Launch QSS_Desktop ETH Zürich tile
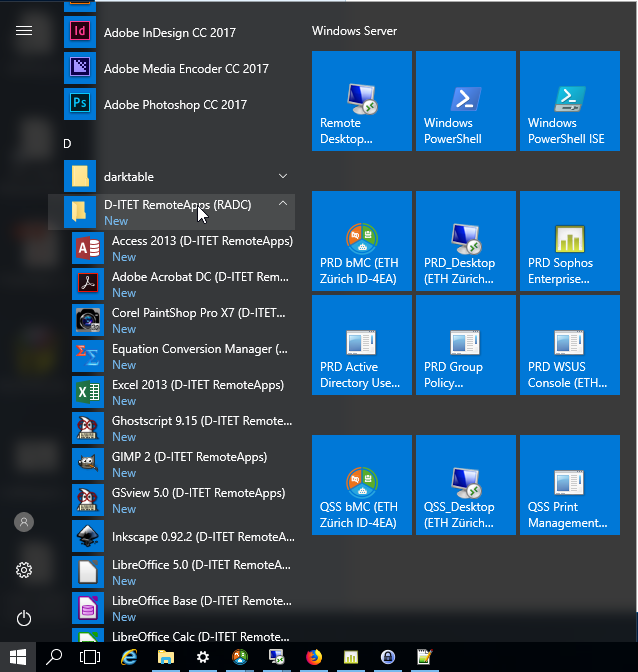638x672 pixels. (466, 485)
